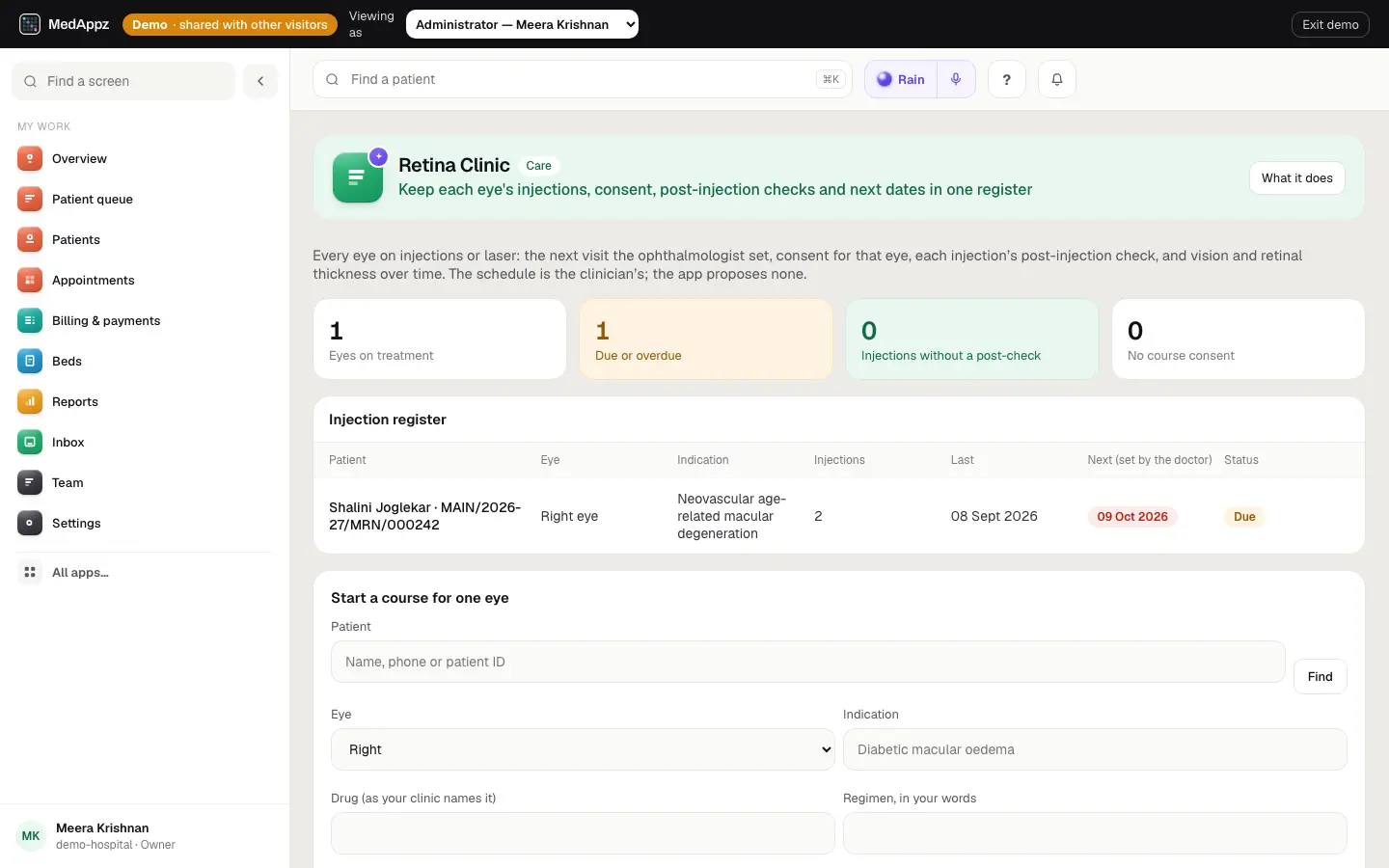Open the All apps grid icon
The width and height of the screenshot is (1389, 868).
30,572
